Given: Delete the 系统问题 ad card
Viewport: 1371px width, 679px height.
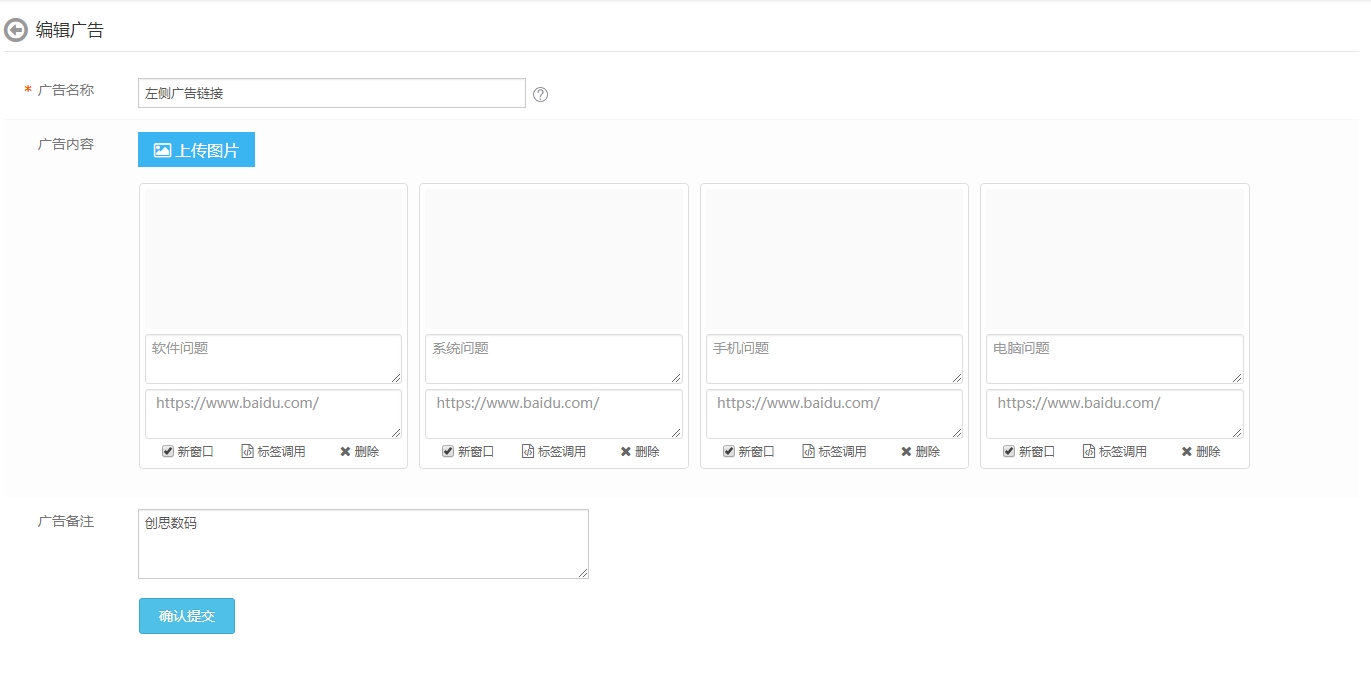Looking at the screenshot, I should (x=640, y=451).
